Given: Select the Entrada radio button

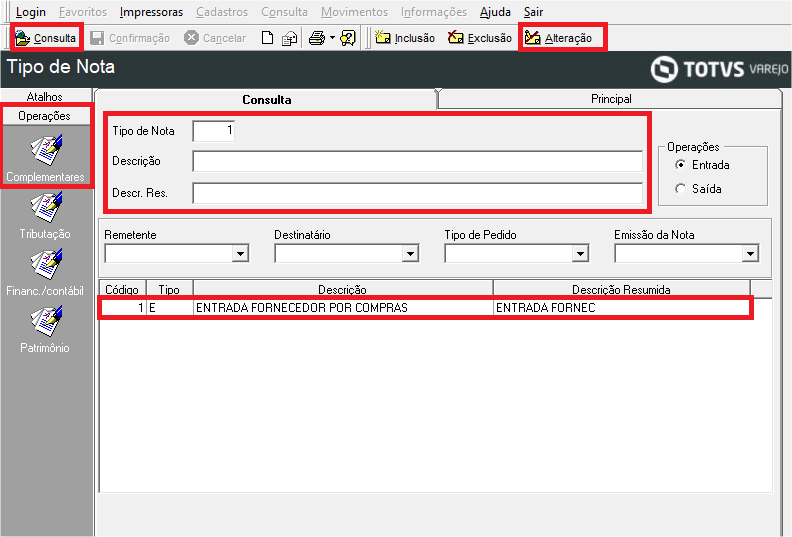Looking at the screenshot, I should [680, 165].
